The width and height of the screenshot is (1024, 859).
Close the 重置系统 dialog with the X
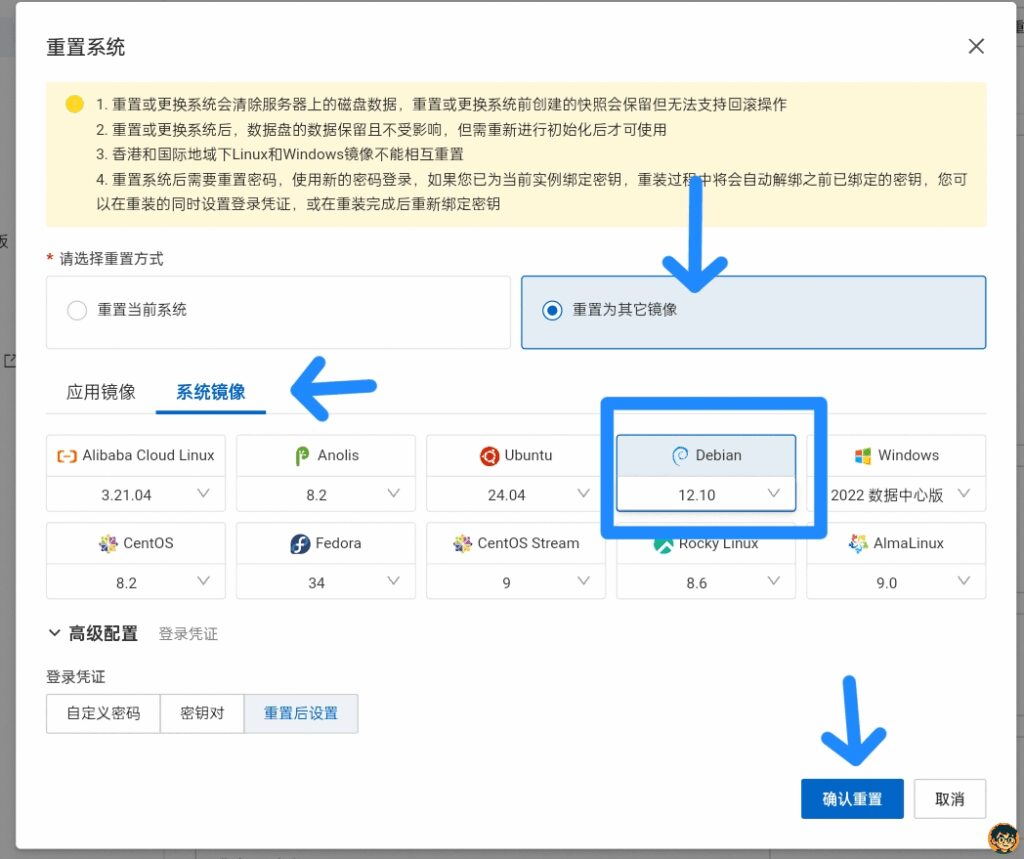click(x=976, y=46)
